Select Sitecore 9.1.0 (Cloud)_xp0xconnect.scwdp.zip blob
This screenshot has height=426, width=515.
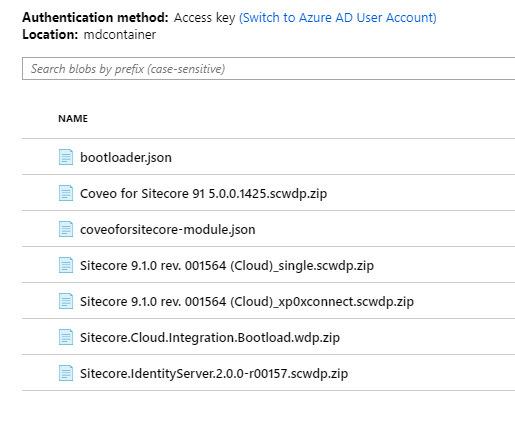tap(247, 302)
